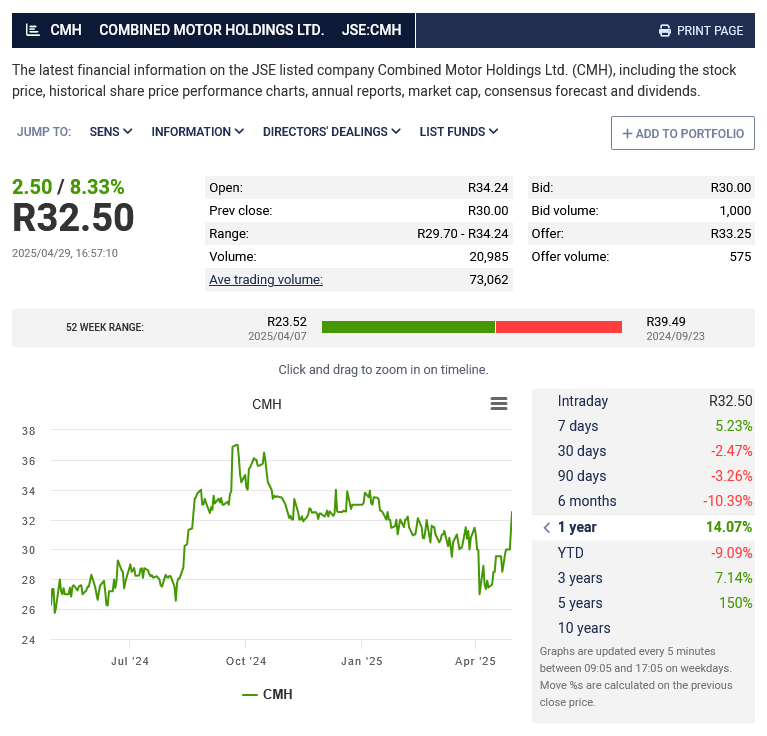Click the Range value R29.70 - R34.24
767x736 pixels.
pyautogui.click(x=462, y=234)
